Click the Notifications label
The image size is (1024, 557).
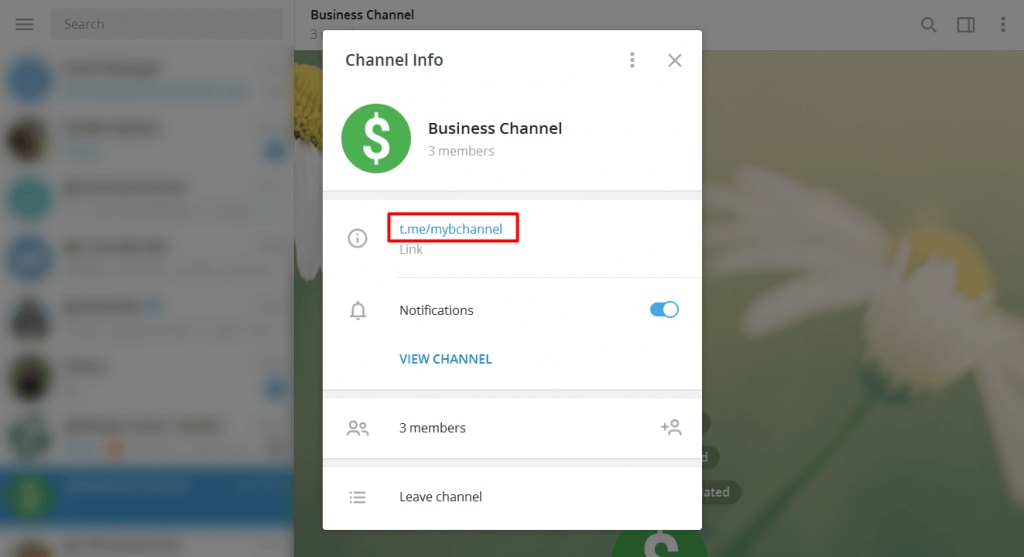pyautogui.click(x=436, y=310)
